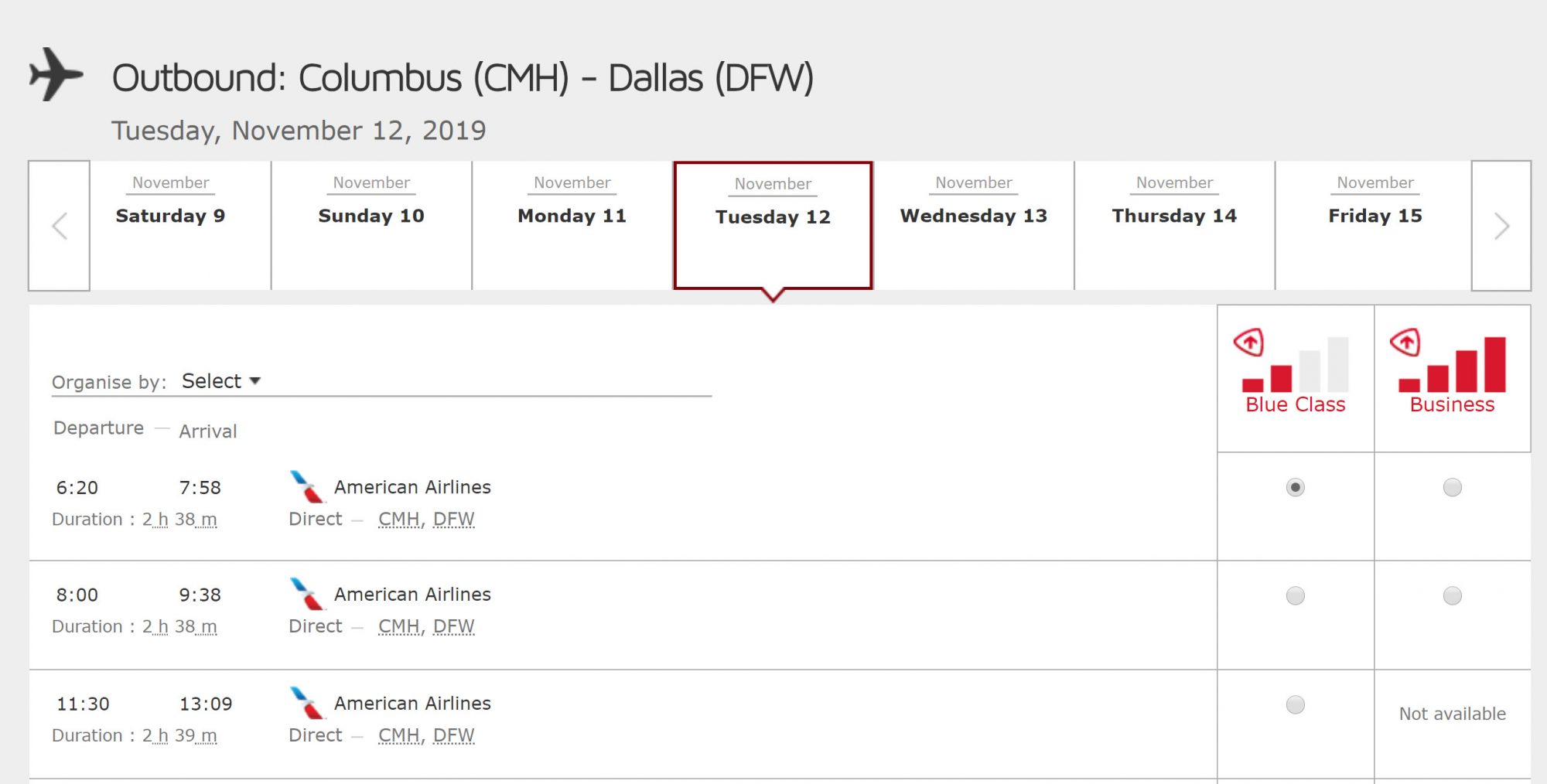
Task: Click American Airlines logo on 6:20 flight
Action: click(306, 487)
